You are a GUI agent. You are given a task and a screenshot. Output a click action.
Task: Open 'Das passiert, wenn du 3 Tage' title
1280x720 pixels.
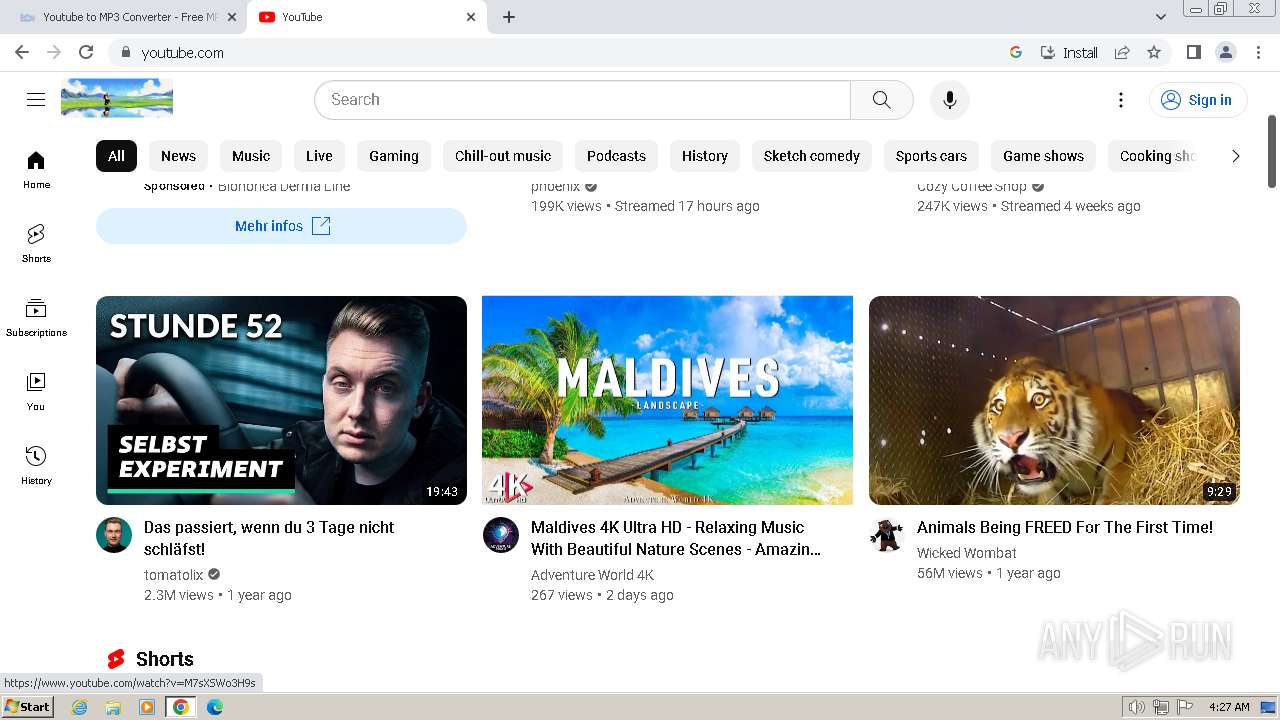pyautogui.click(x=269, y=538)
